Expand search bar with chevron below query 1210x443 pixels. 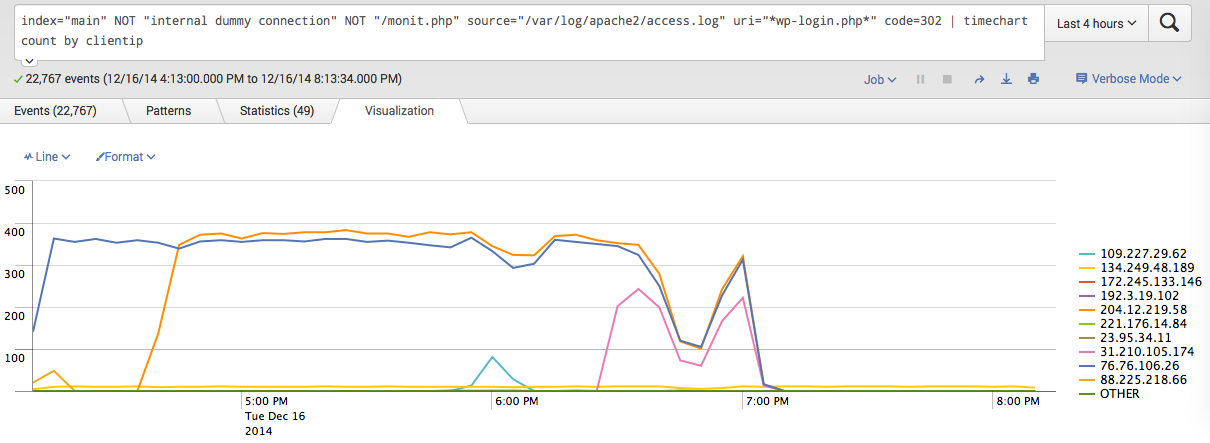tap(30, 61)
